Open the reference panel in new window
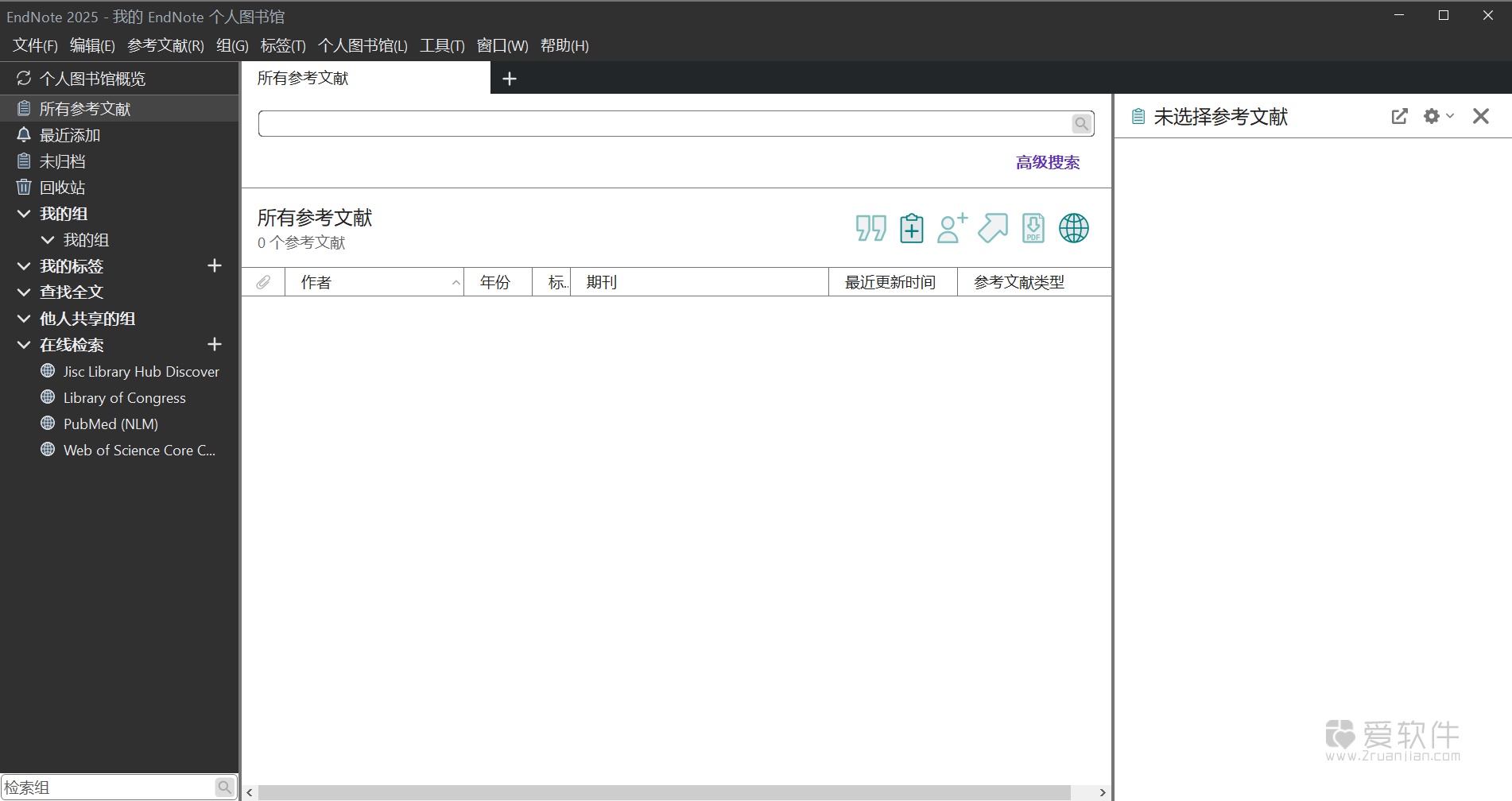The width and height of the screenshot is (1512, 801). pos(1399,116)
